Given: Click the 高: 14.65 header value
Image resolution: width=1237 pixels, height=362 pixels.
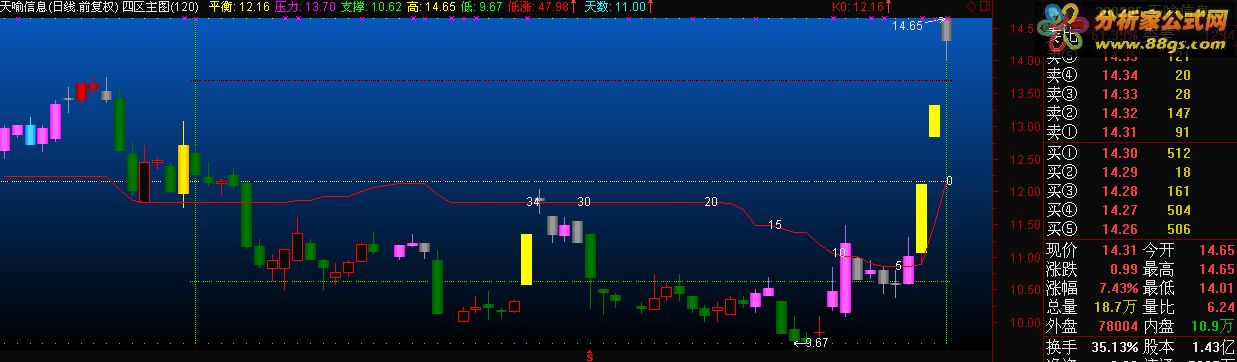Looking at the screenshot, I should click(x=432, y=7).
